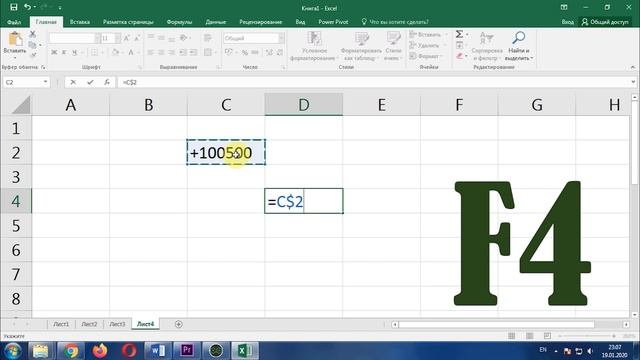
Task: Click the Insert Function fx icon
Action: click(x=107, y=82)
